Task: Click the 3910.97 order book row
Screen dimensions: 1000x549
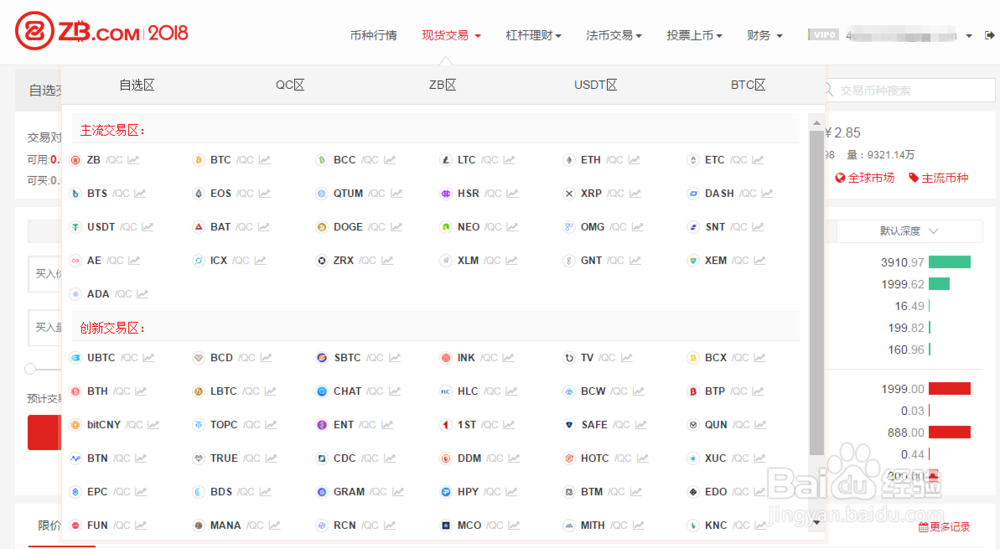Action: [x=925, y=262]
